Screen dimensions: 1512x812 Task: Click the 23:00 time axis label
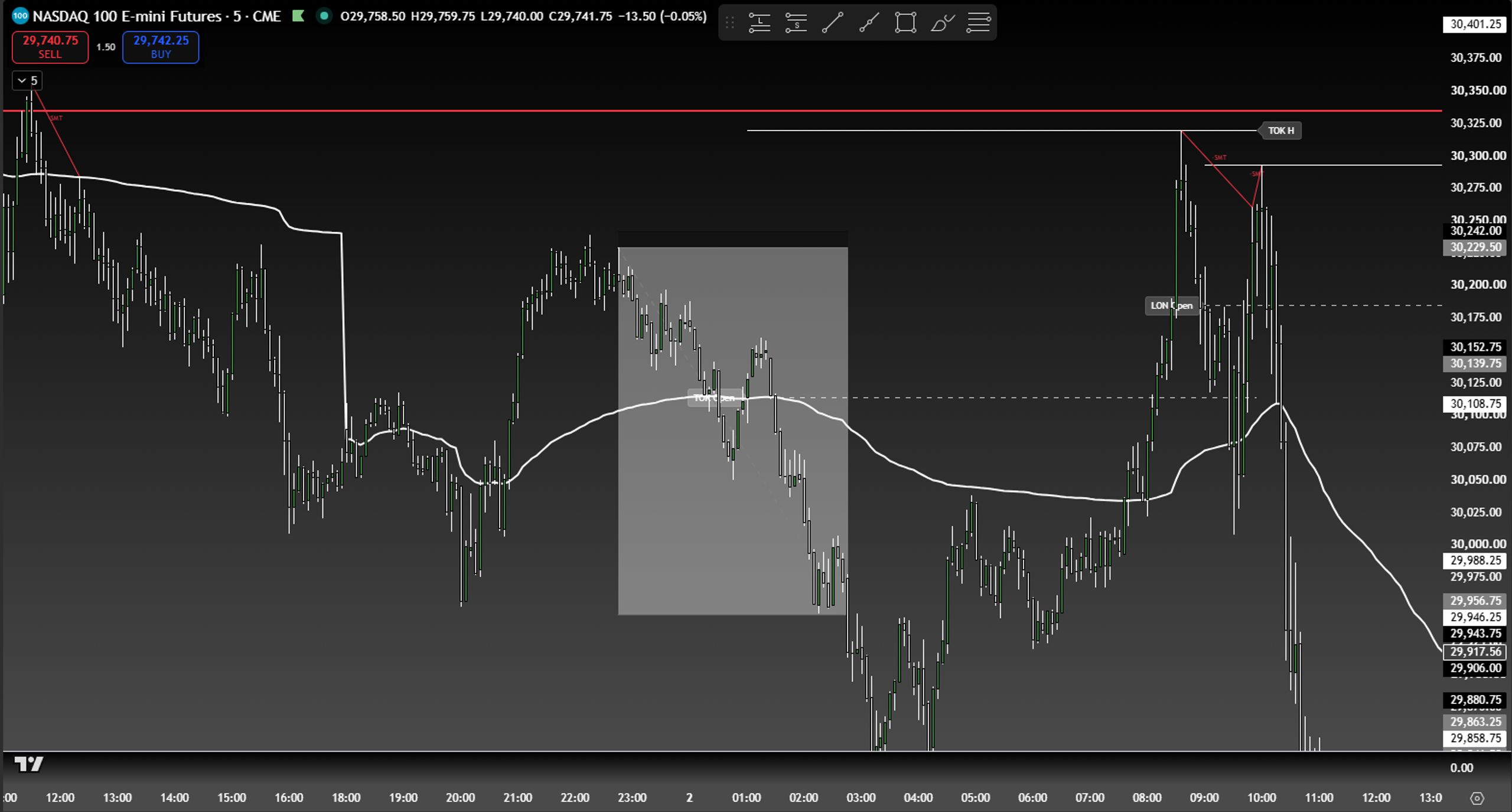(632, 798)
